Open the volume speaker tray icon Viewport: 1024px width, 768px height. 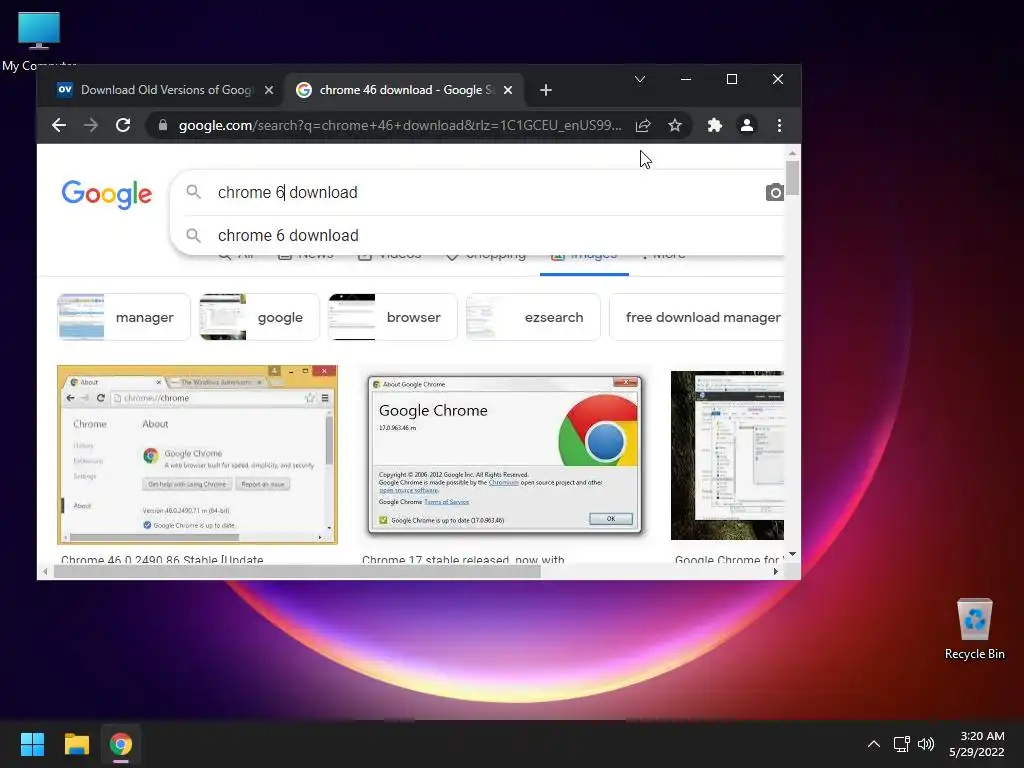926,744
